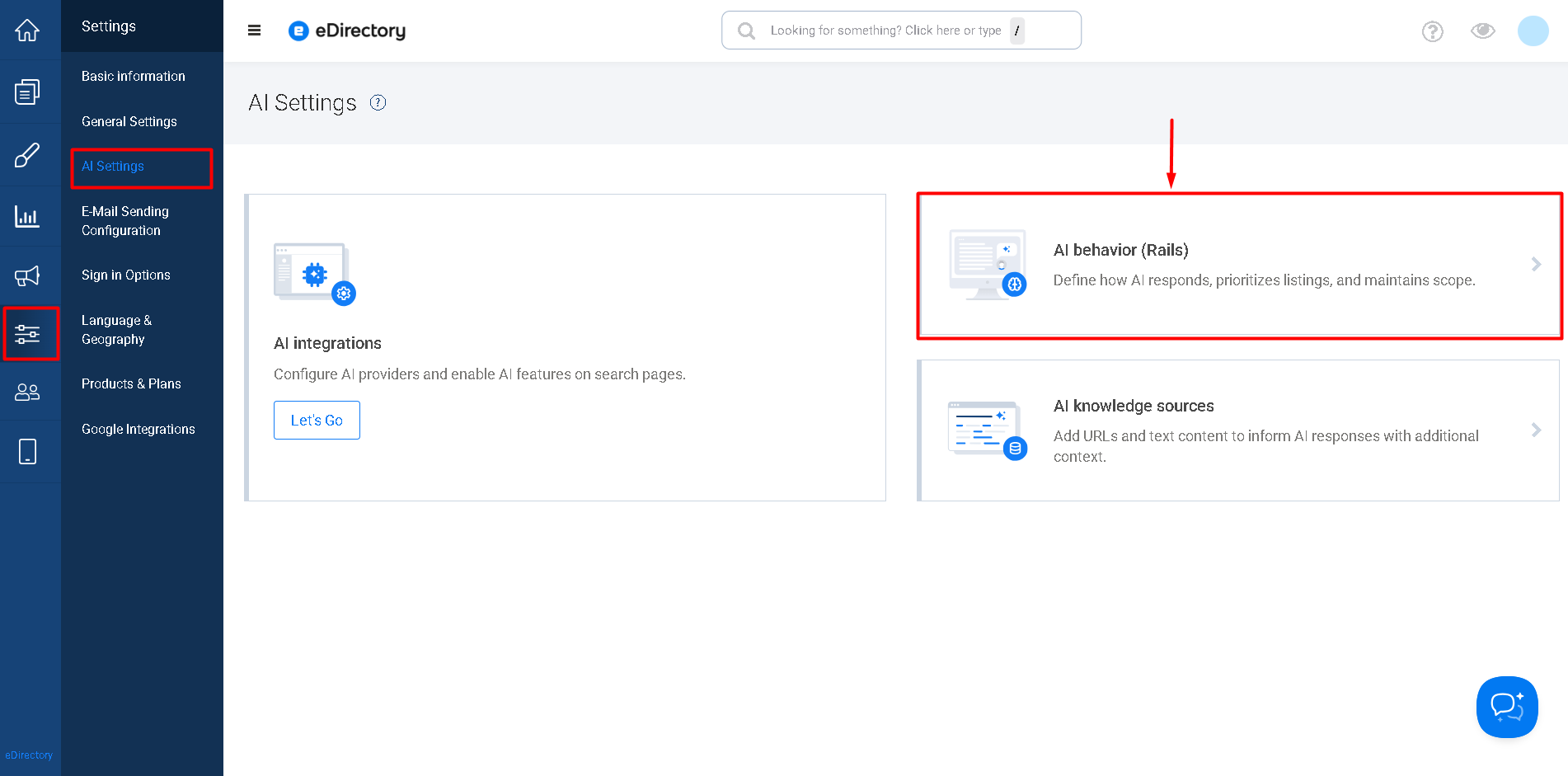Click the AI integrations heading

(327, 343)
